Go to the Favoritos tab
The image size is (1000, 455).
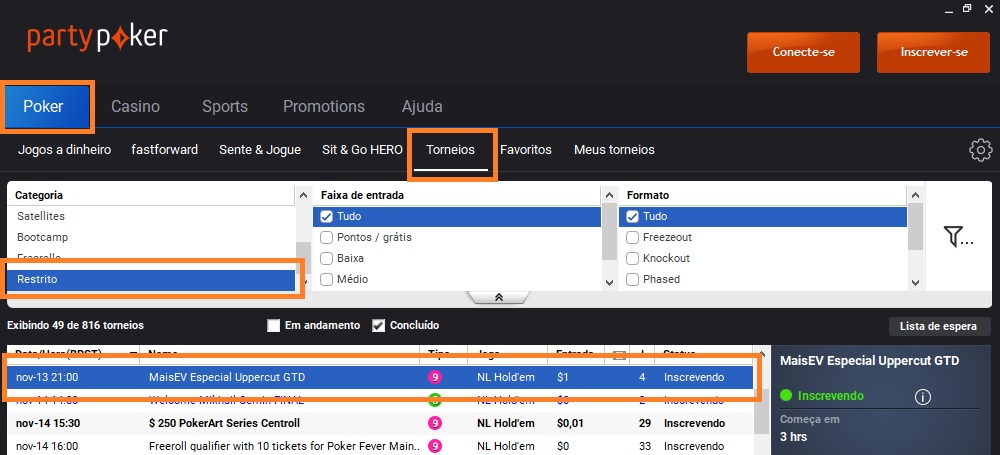click(x=526, y=150)
